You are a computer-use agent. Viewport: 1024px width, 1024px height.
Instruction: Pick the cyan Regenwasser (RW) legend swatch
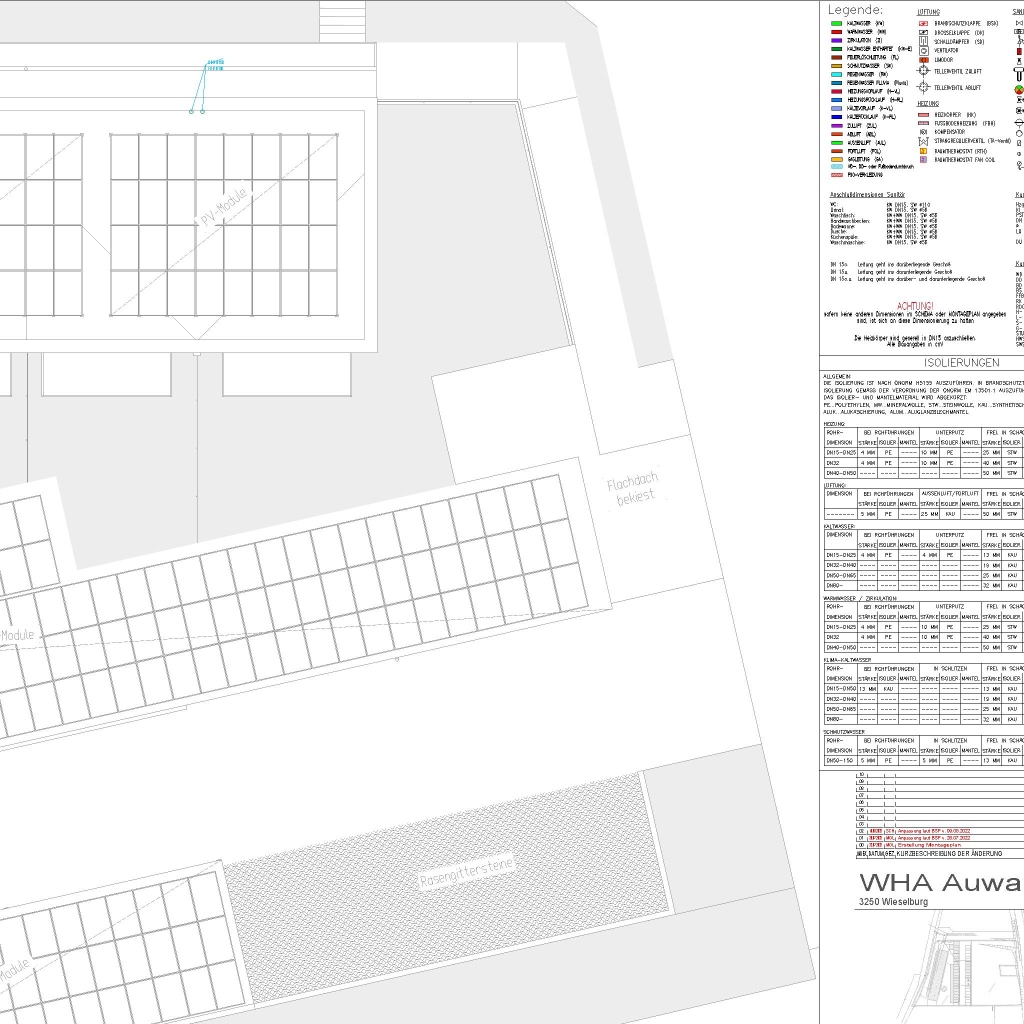click(837, 74)
